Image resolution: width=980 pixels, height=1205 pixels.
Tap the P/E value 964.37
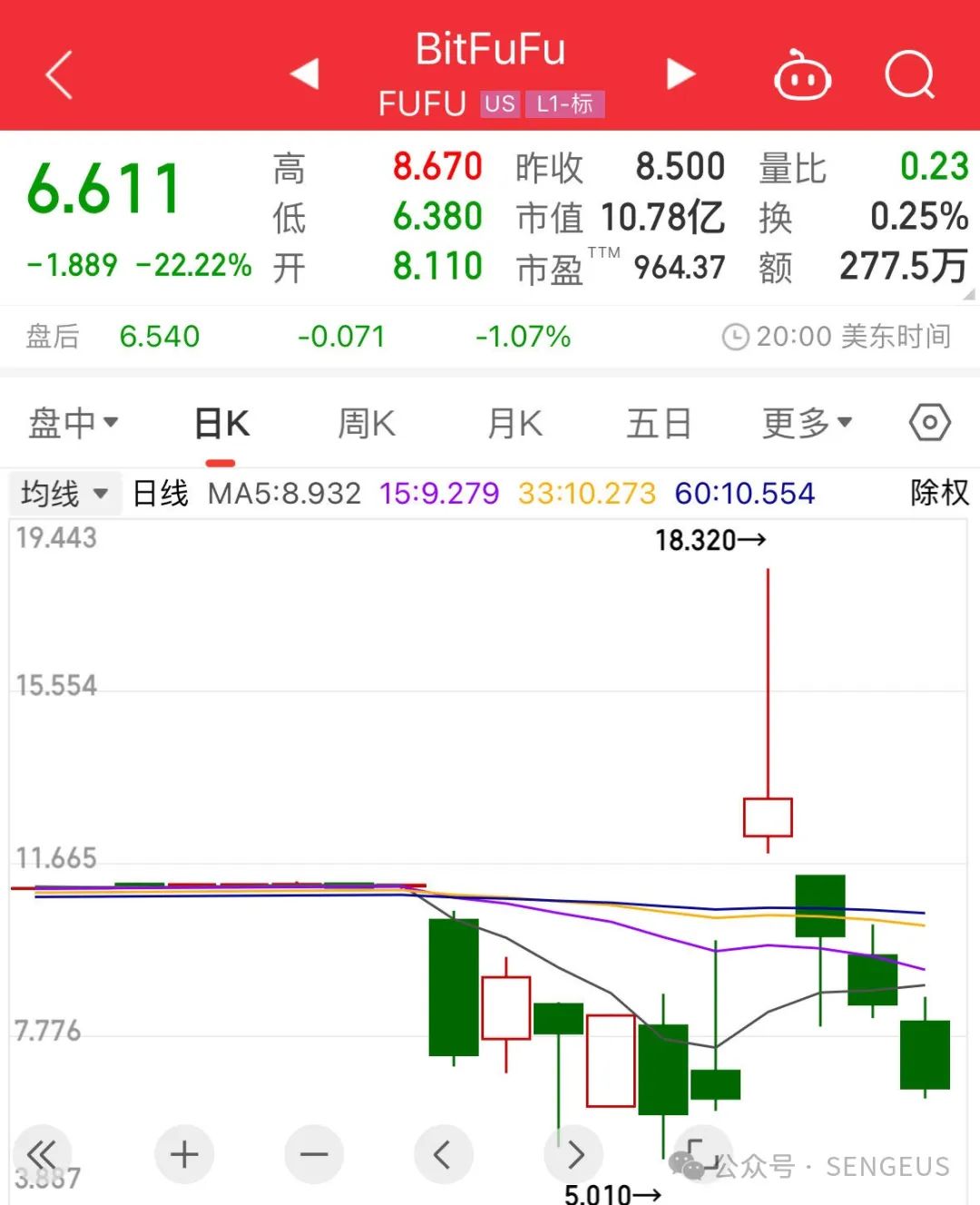[680, 267]
